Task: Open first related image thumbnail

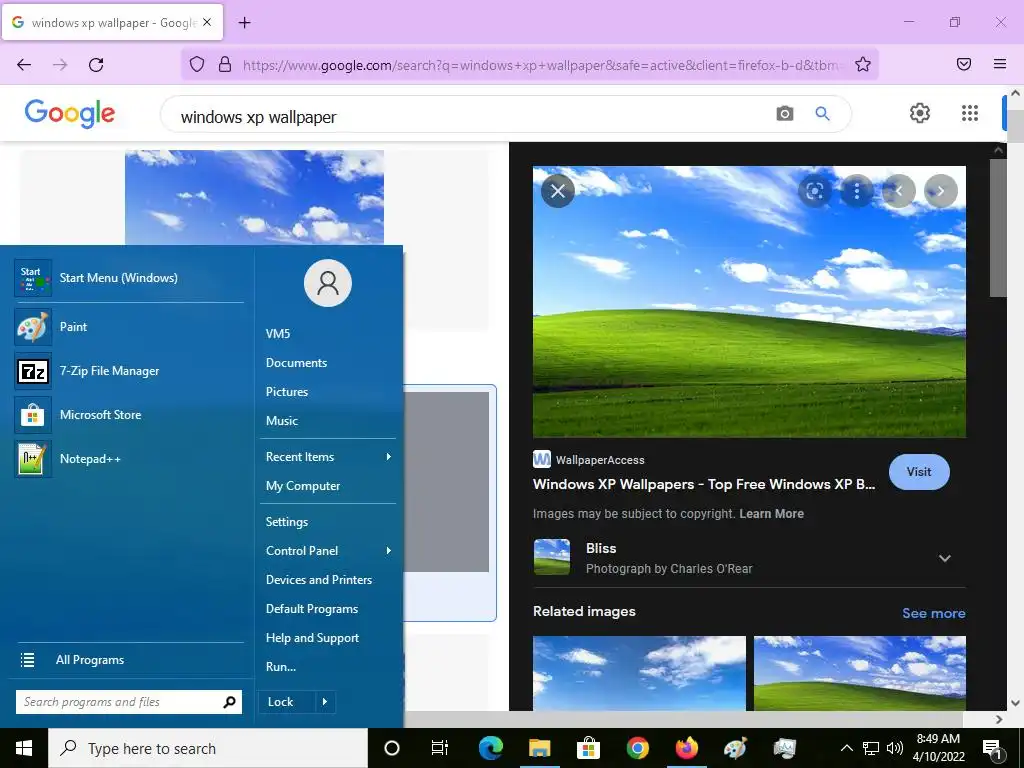Action: coord(639,673)
